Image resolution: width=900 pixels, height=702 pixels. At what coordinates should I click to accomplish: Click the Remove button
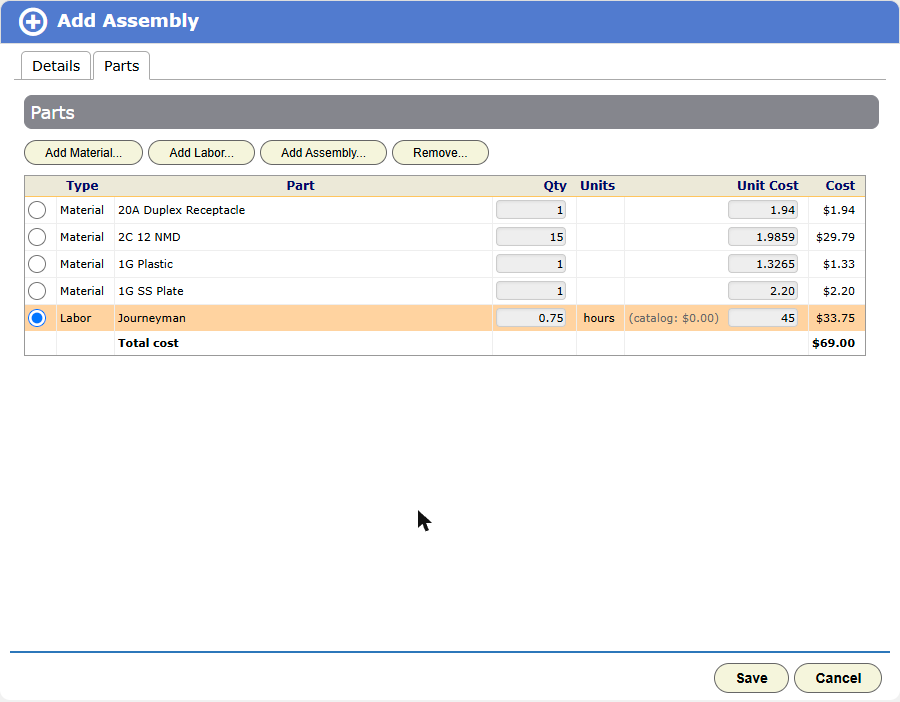[x=440, y=153]
